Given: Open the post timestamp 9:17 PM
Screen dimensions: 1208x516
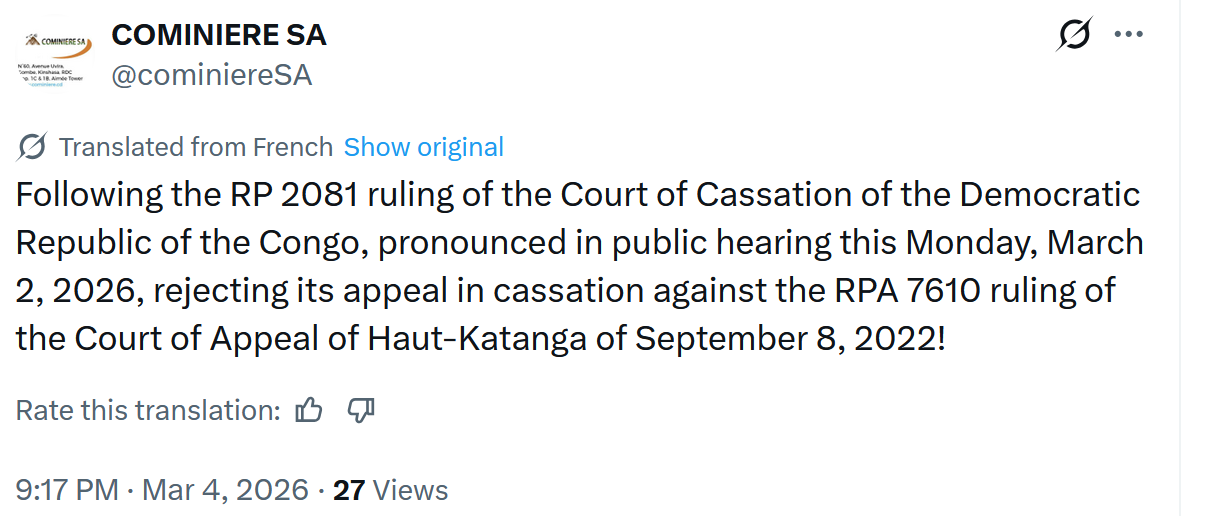Looking at the screenshot, I should 66,490.
